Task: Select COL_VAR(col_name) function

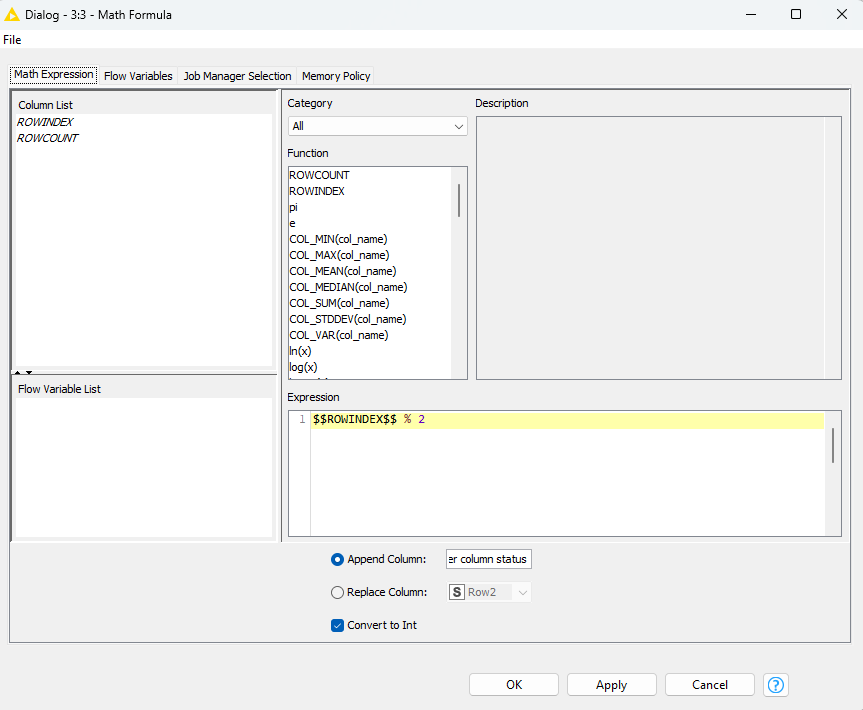Action: (x=338, y=335)
